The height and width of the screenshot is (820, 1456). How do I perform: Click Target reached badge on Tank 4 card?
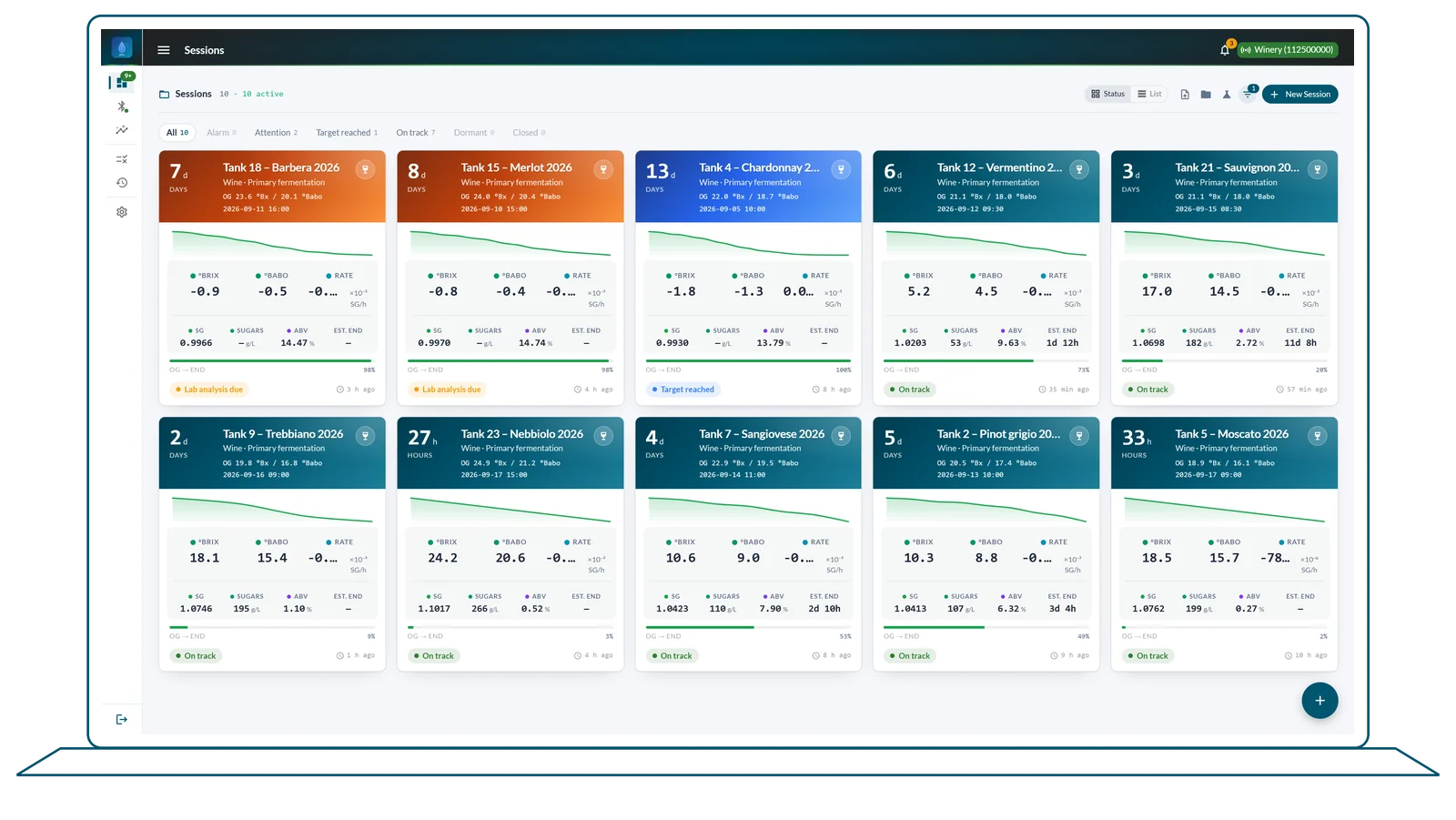(x=682, y=390)
